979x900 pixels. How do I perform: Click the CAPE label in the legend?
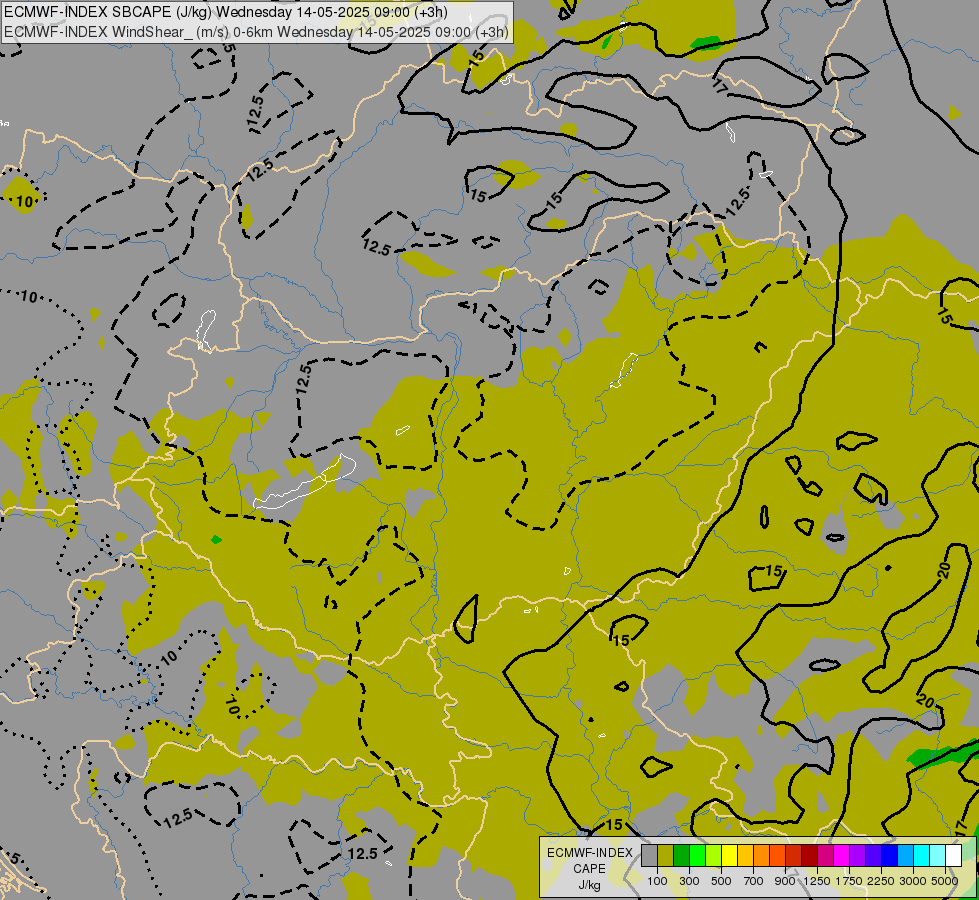pyautogui.click(x=589, y=869)
